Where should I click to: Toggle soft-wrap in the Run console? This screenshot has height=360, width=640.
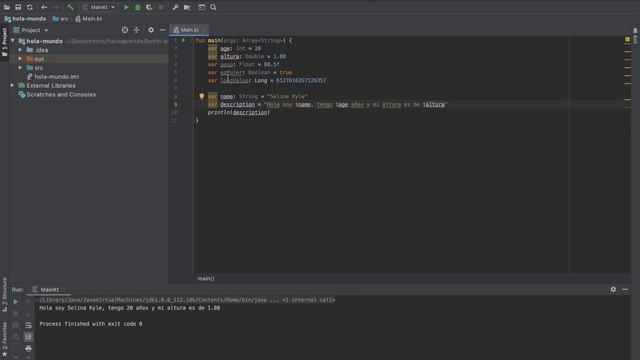[x=28, y=325]
